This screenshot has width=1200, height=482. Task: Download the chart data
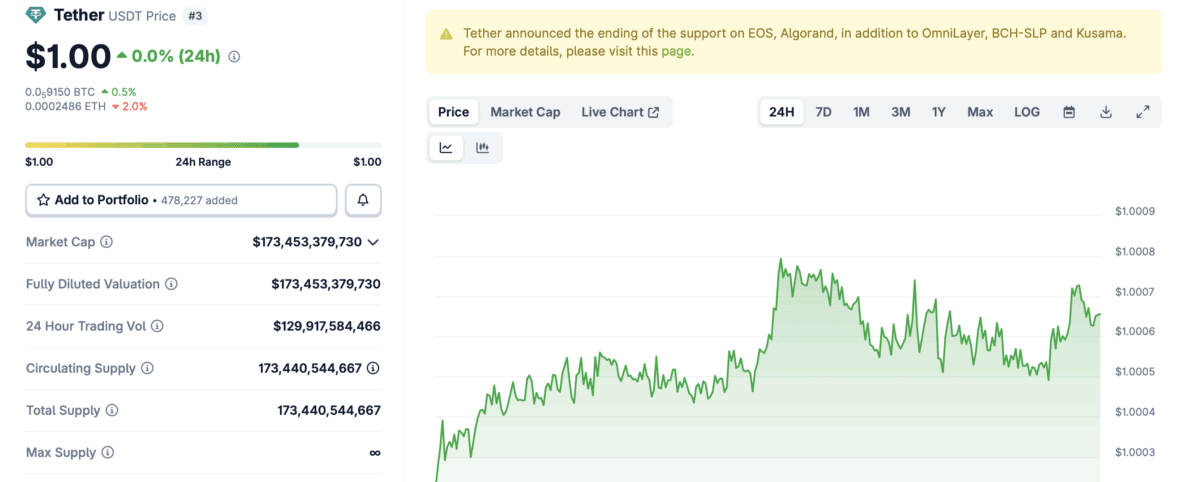[x=1106, y=112]
